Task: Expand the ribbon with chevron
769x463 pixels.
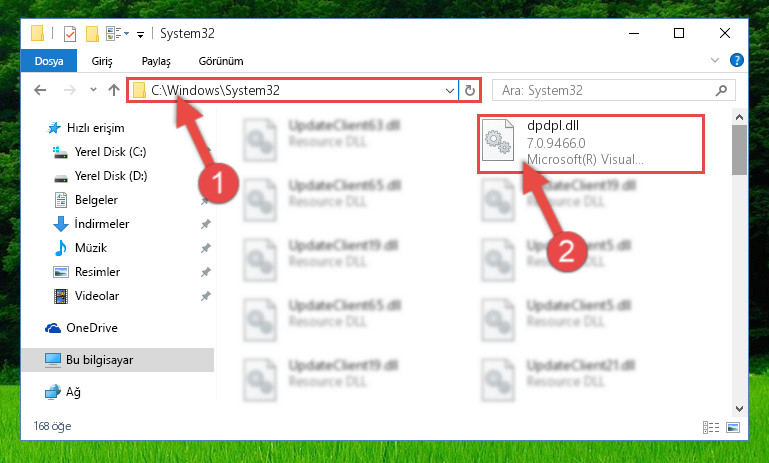Action: (715, 60)
